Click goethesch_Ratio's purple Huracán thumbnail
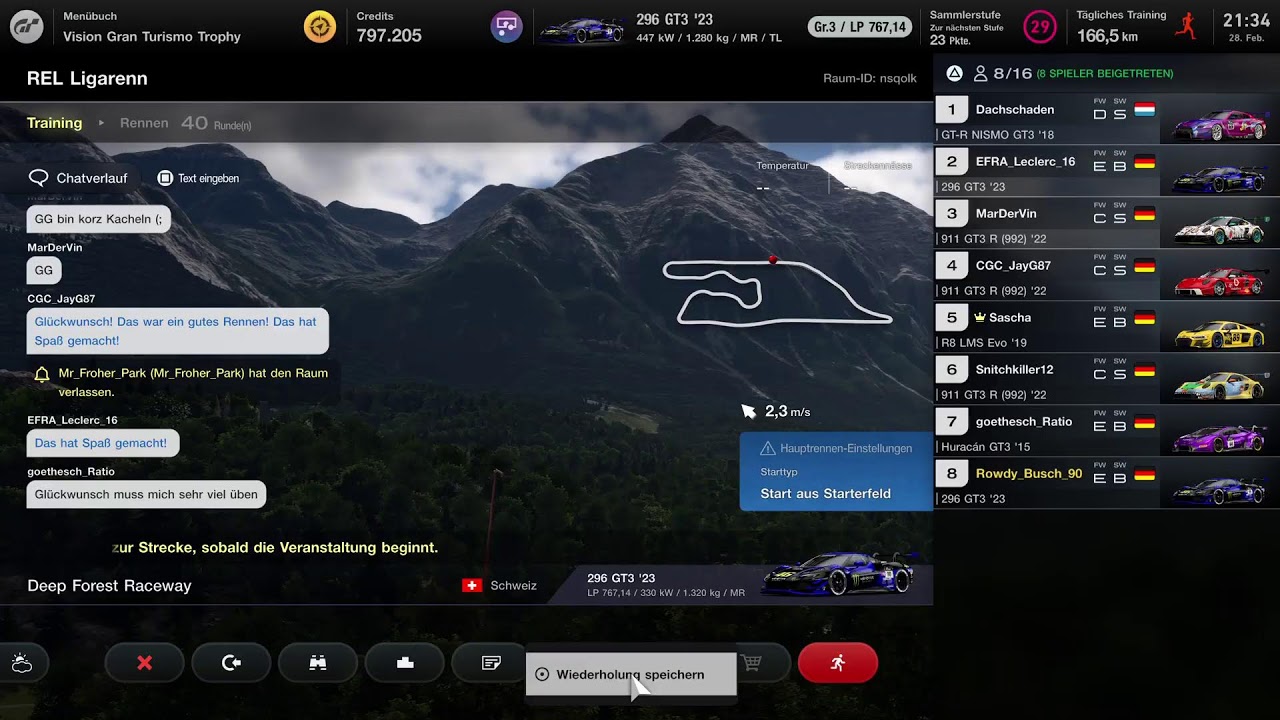 (x=1218, y=437)
